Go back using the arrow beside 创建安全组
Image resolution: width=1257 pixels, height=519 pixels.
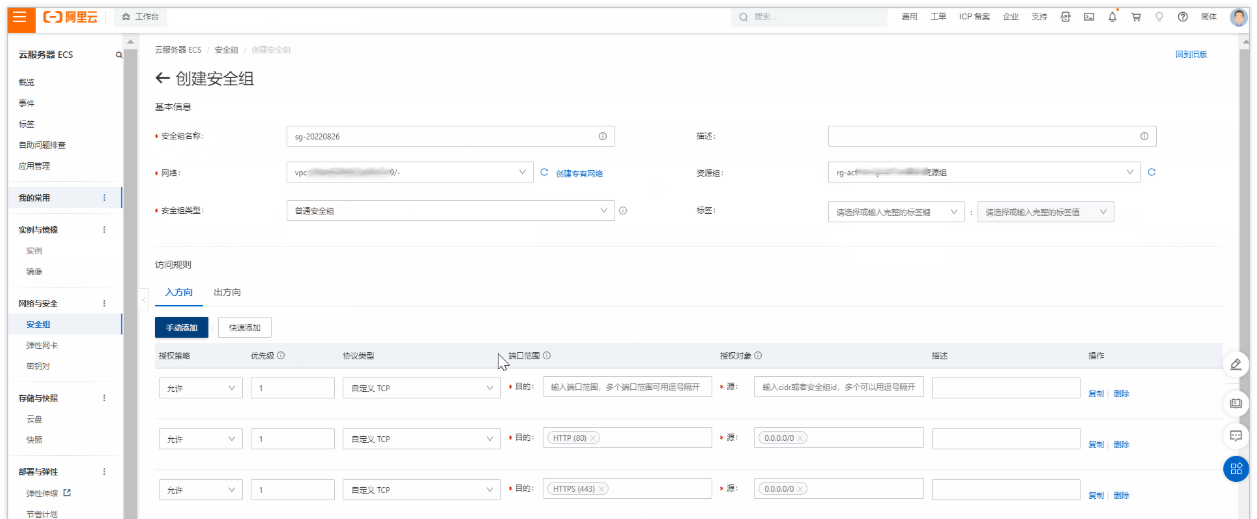tap(162, 79)
